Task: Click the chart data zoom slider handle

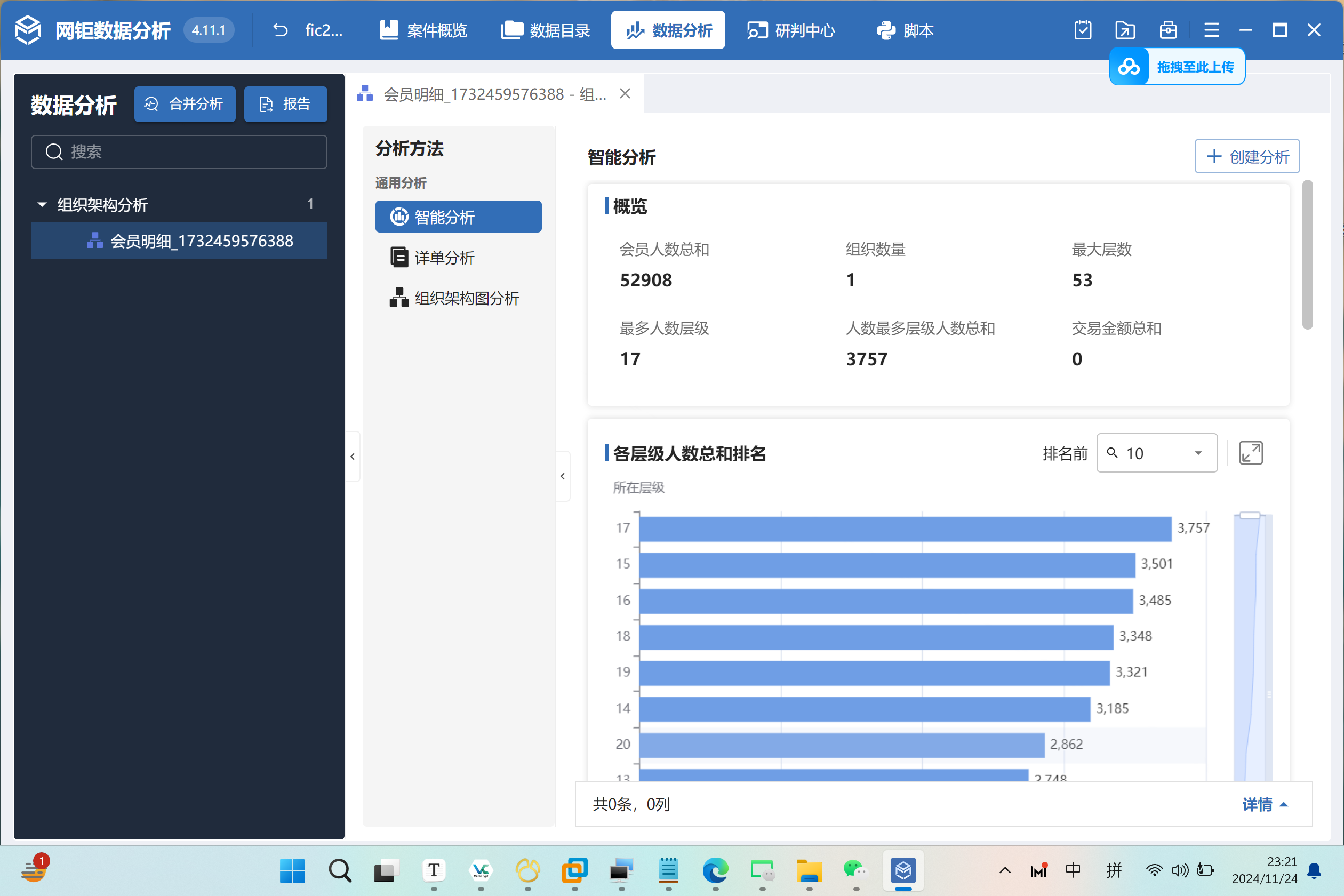Action: pos(1250,515)
